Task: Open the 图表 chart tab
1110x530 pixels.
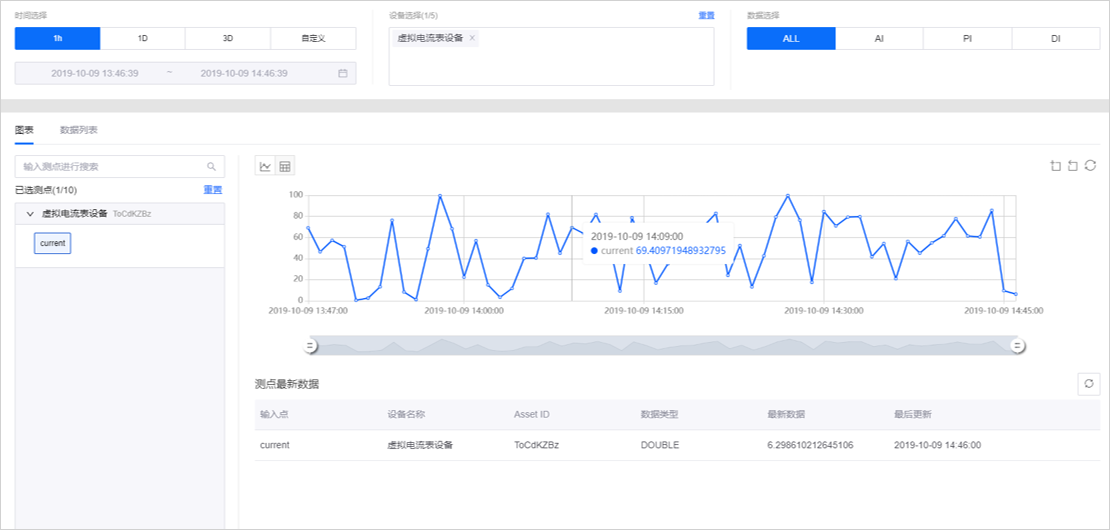Action: pyautogui.click(x=24, y=130)
